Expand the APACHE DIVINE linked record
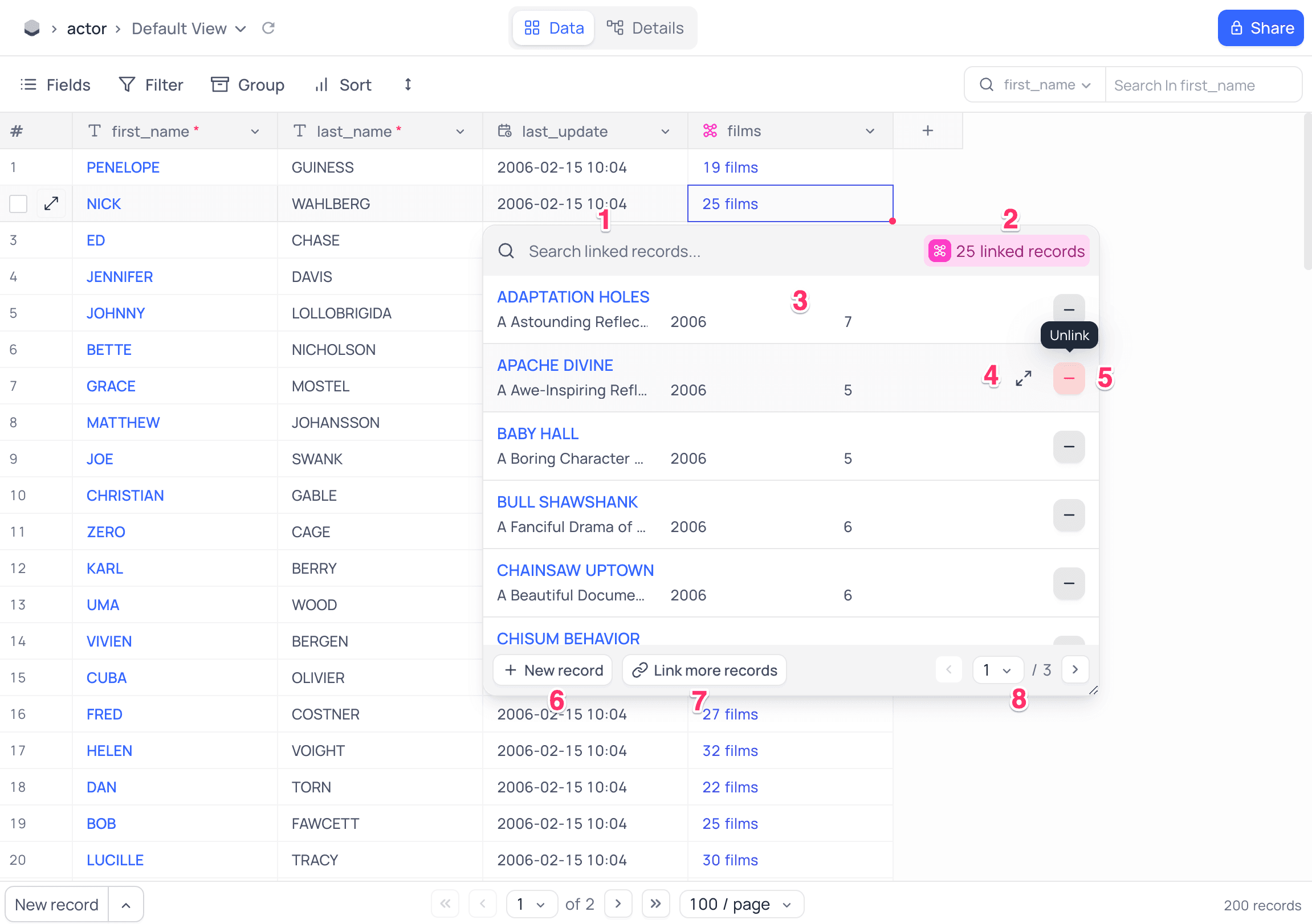Viewport: 1312px width, 924px height. coord(1023,378)
